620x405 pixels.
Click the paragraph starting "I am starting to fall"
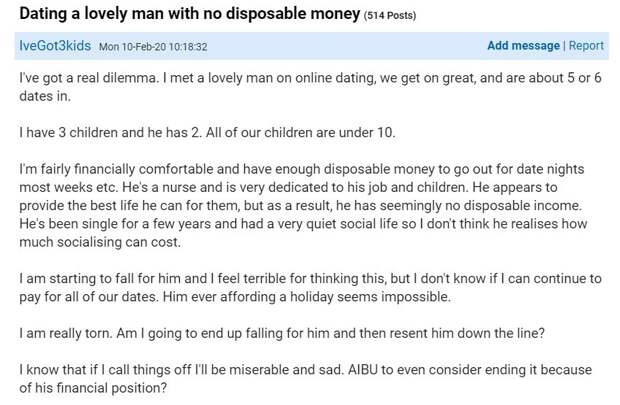(310, 287)
